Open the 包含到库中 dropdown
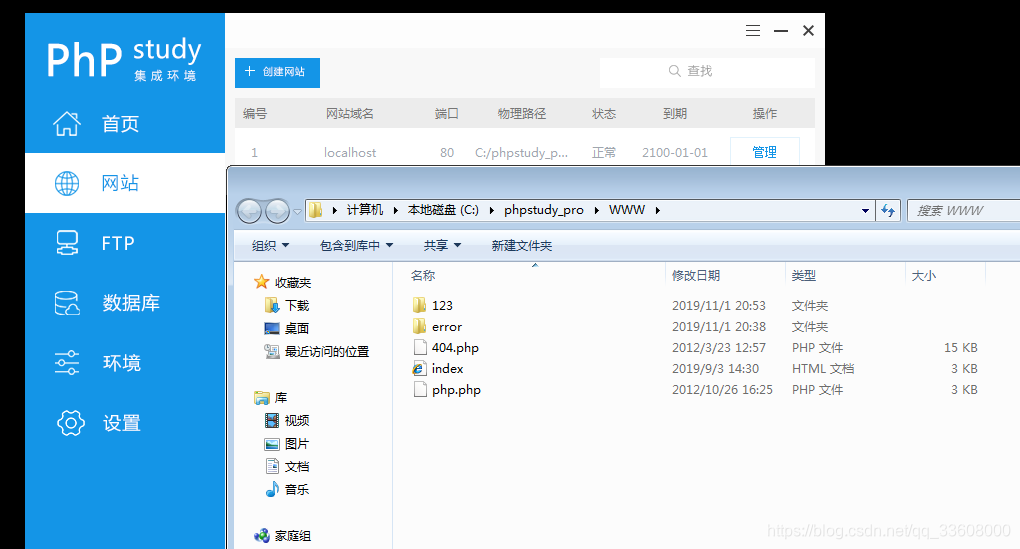 pyautogui.click(x=356, y=245)
